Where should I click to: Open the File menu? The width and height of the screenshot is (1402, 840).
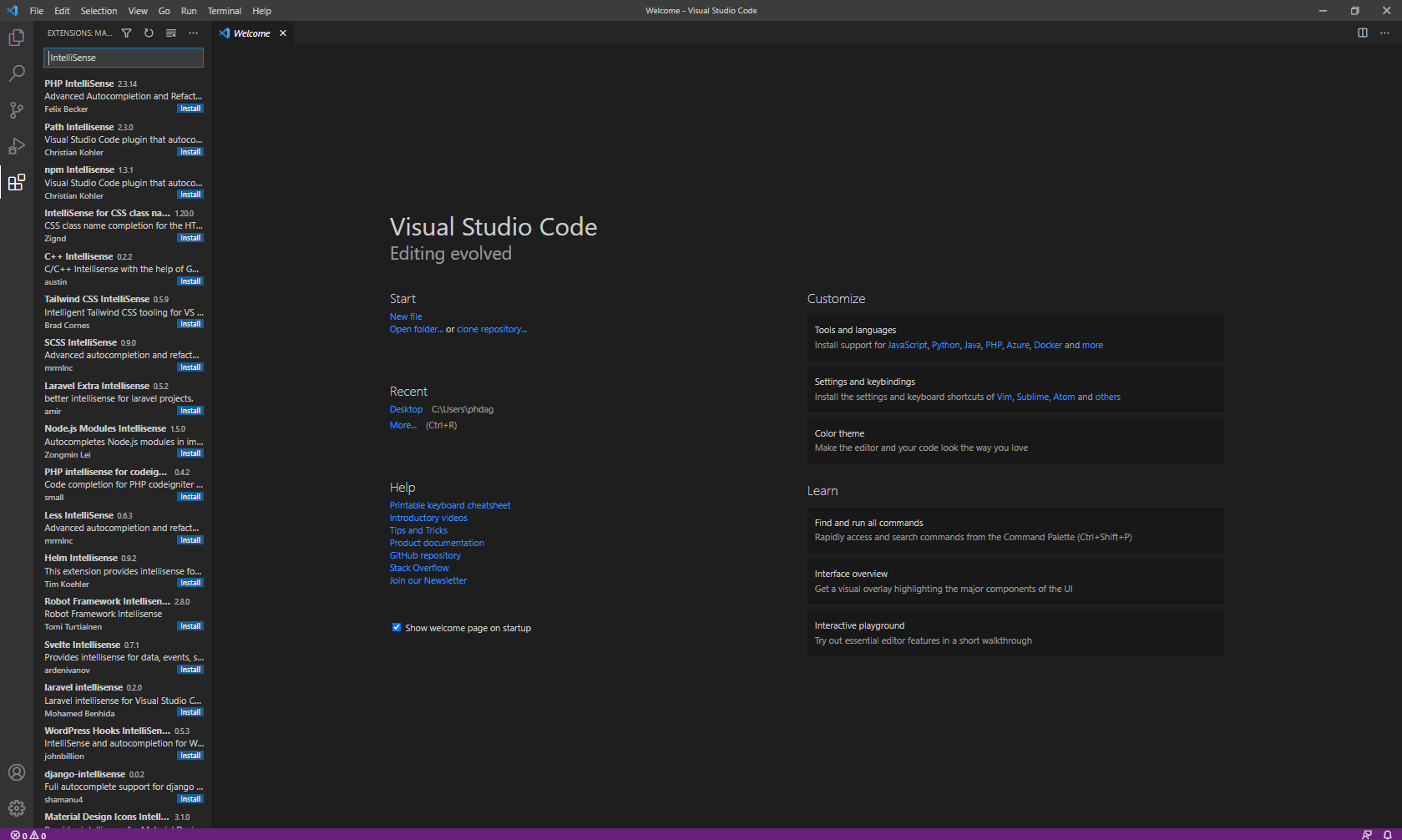pyautogui.click(x=37, y=11)
